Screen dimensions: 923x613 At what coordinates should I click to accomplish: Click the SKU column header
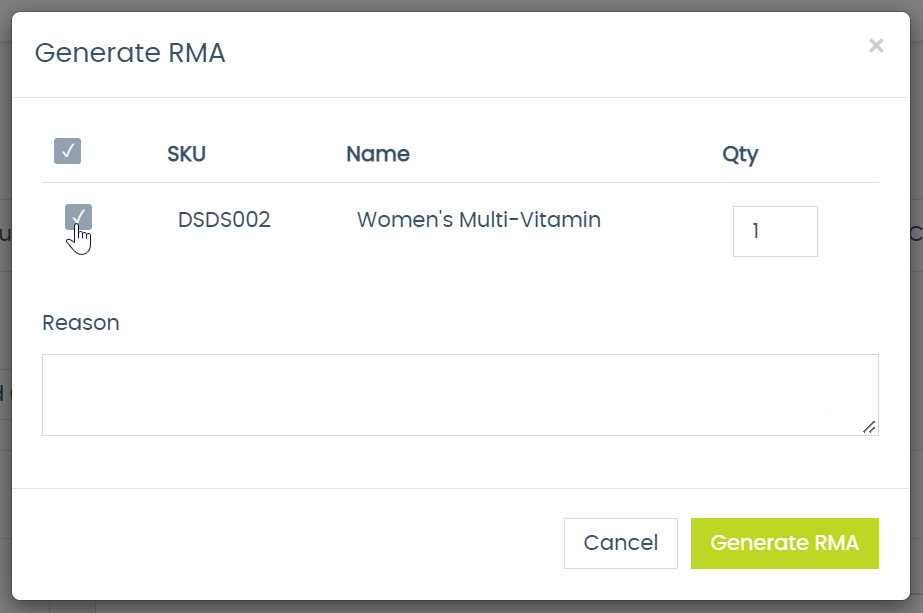(186, 154)
